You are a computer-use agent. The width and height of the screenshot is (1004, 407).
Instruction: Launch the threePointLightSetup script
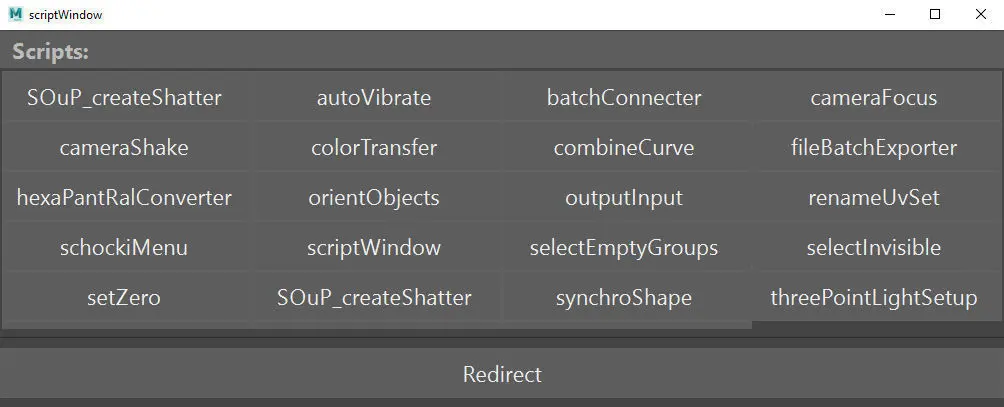coord(874,298)
